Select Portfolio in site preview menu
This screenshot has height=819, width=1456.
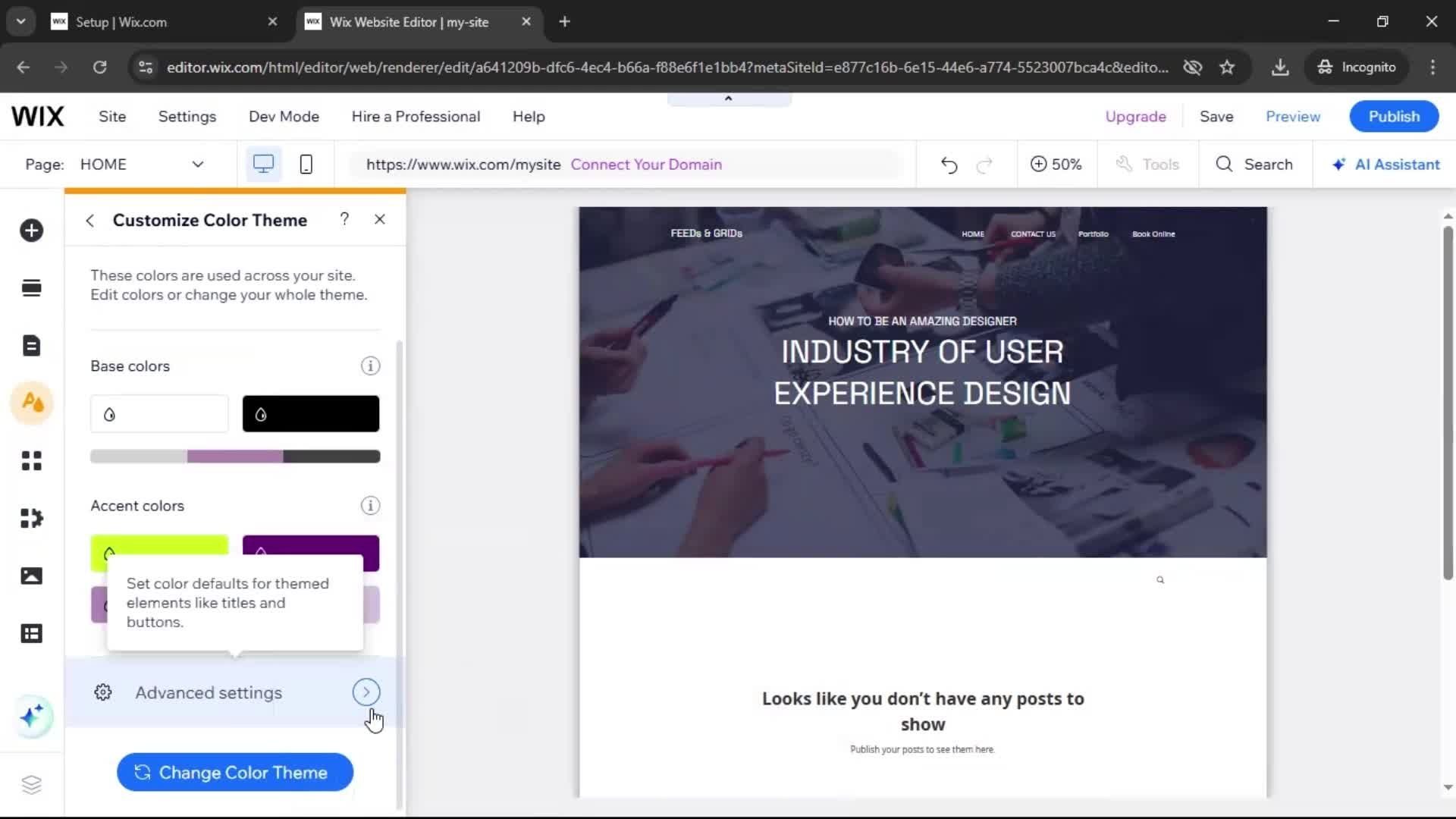pos(1093,234)
